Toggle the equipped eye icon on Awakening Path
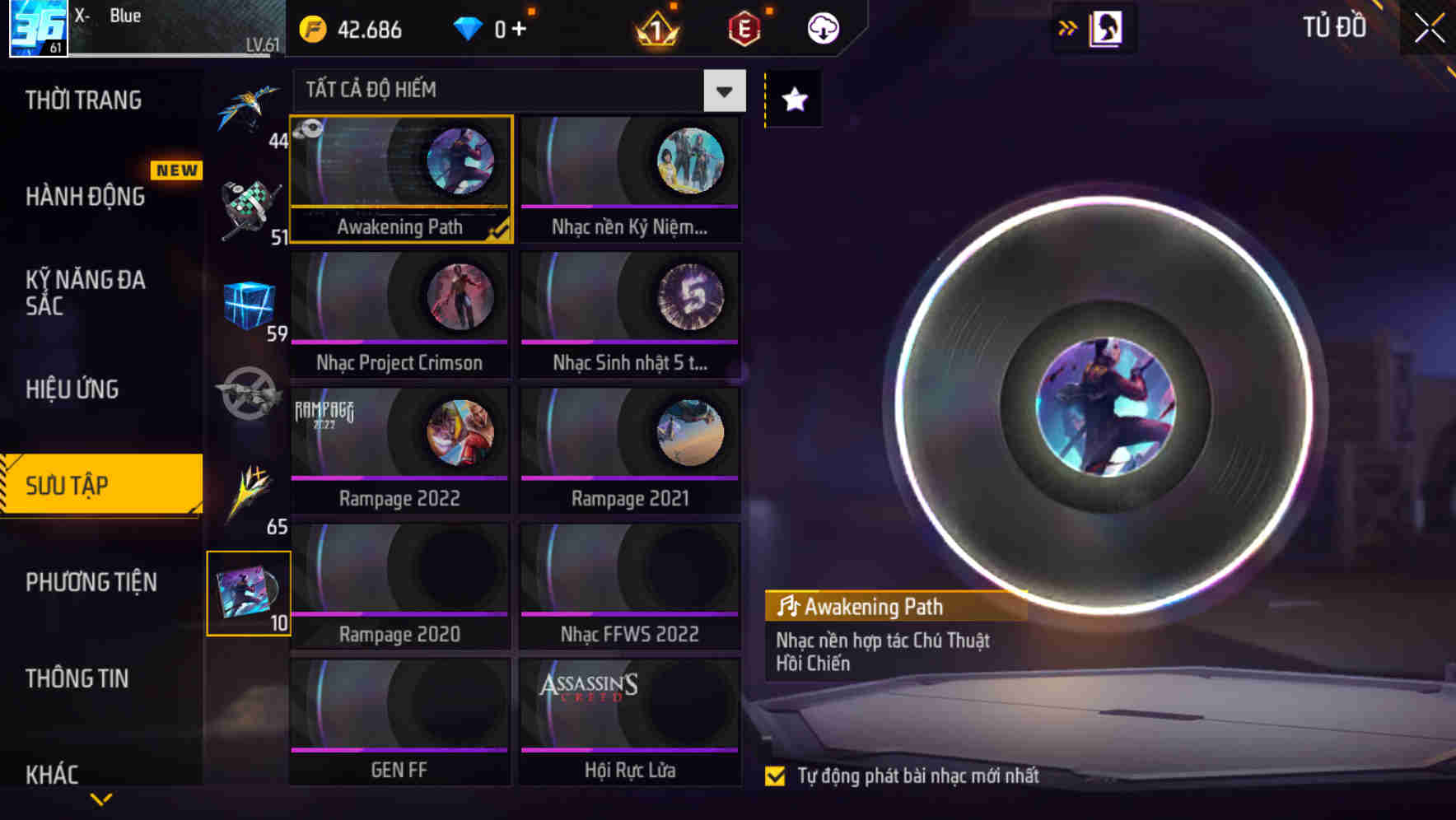The height and width of the screenshot is (820, 1456). click(x=309, y=129)
